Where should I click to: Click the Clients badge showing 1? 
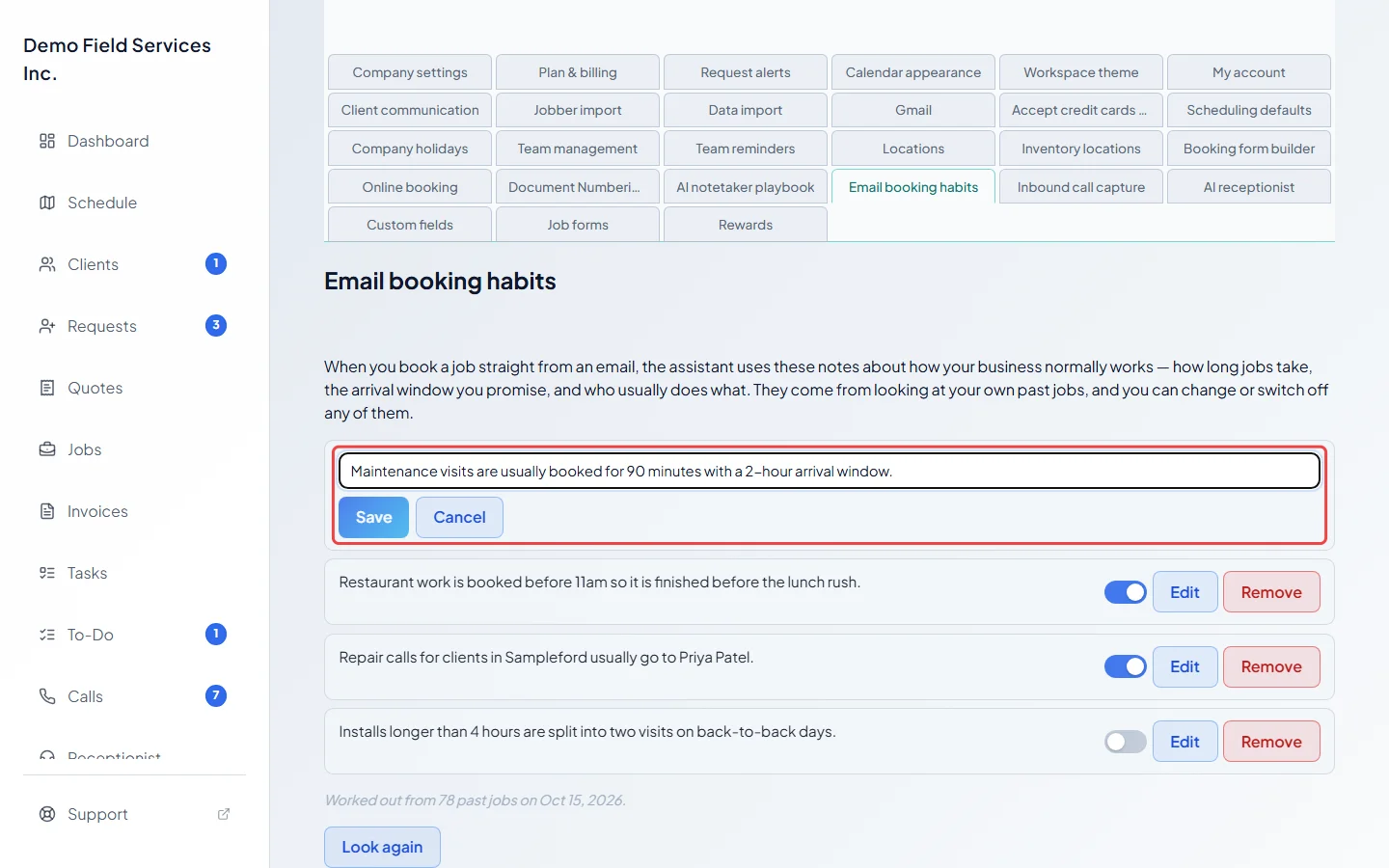click(216, 263)
